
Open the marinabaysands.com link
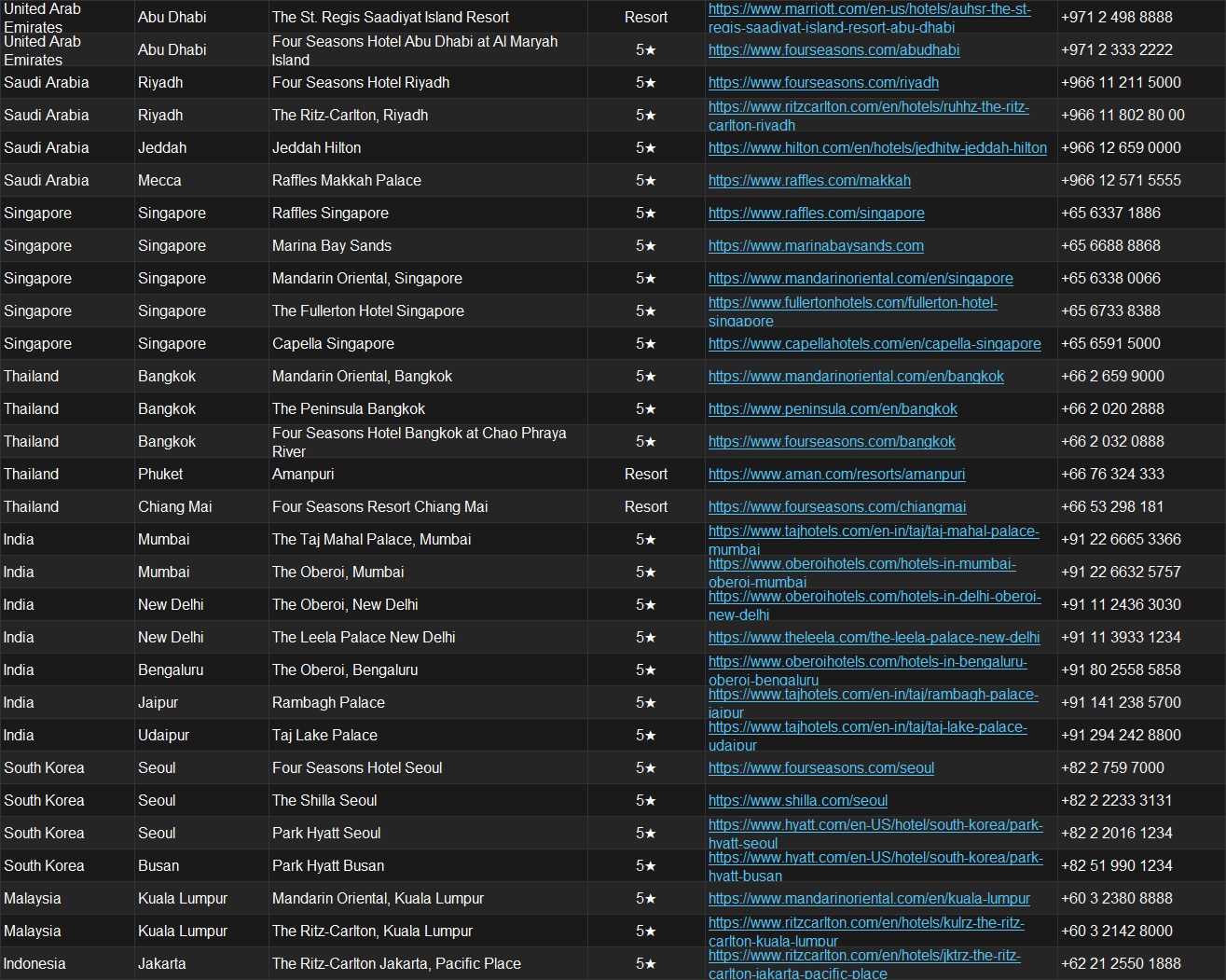[816, 246]
